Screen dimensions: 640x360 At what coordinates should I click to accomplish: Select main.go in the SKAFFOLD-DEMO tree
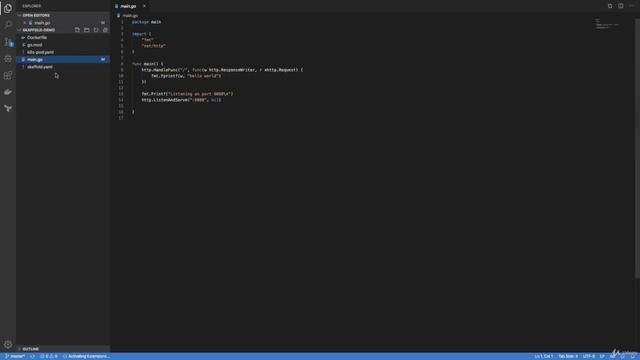[x=63, y=60]
